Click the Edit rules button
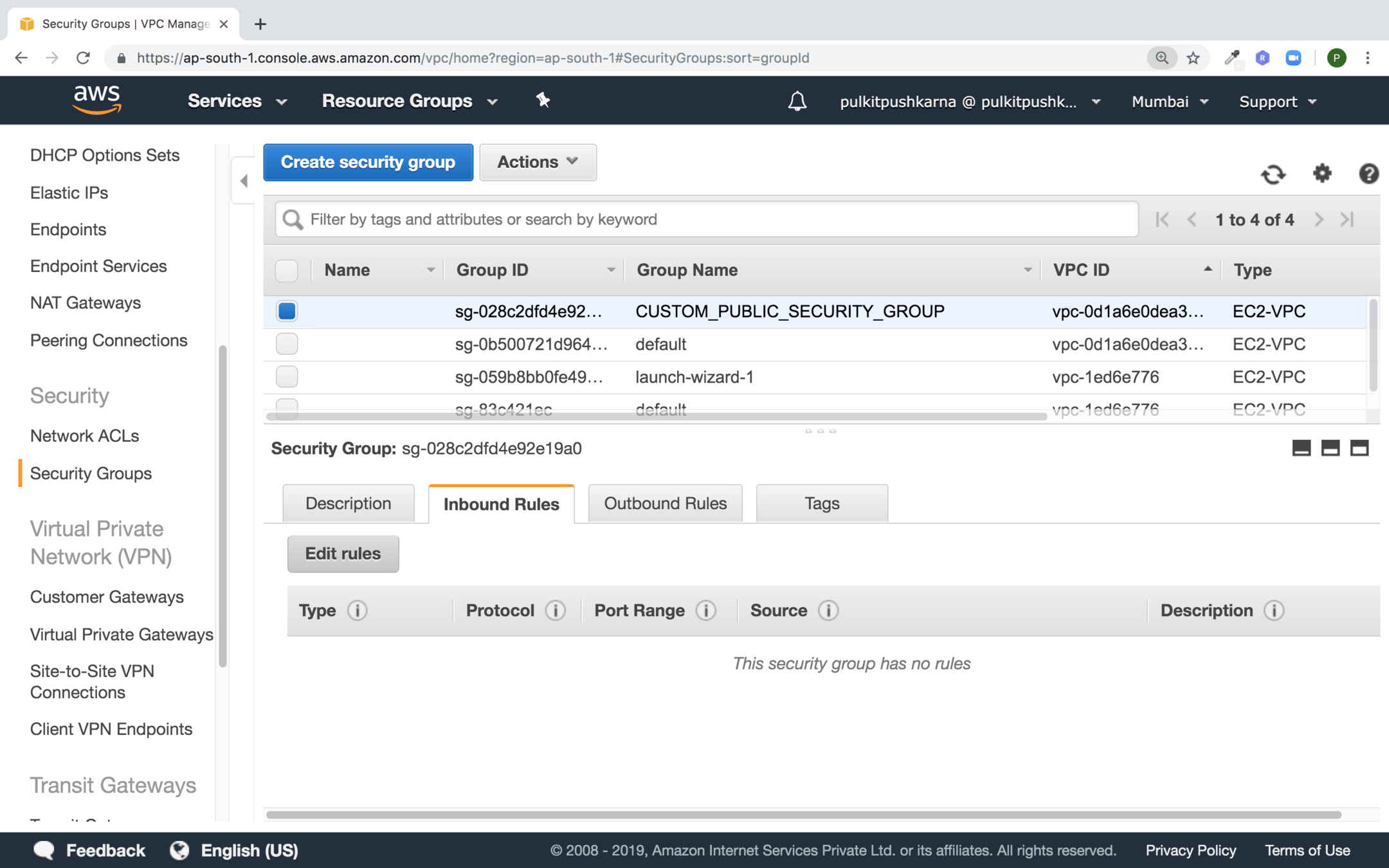This screenshot has height=868, width=1389. (x=343, y=554)
